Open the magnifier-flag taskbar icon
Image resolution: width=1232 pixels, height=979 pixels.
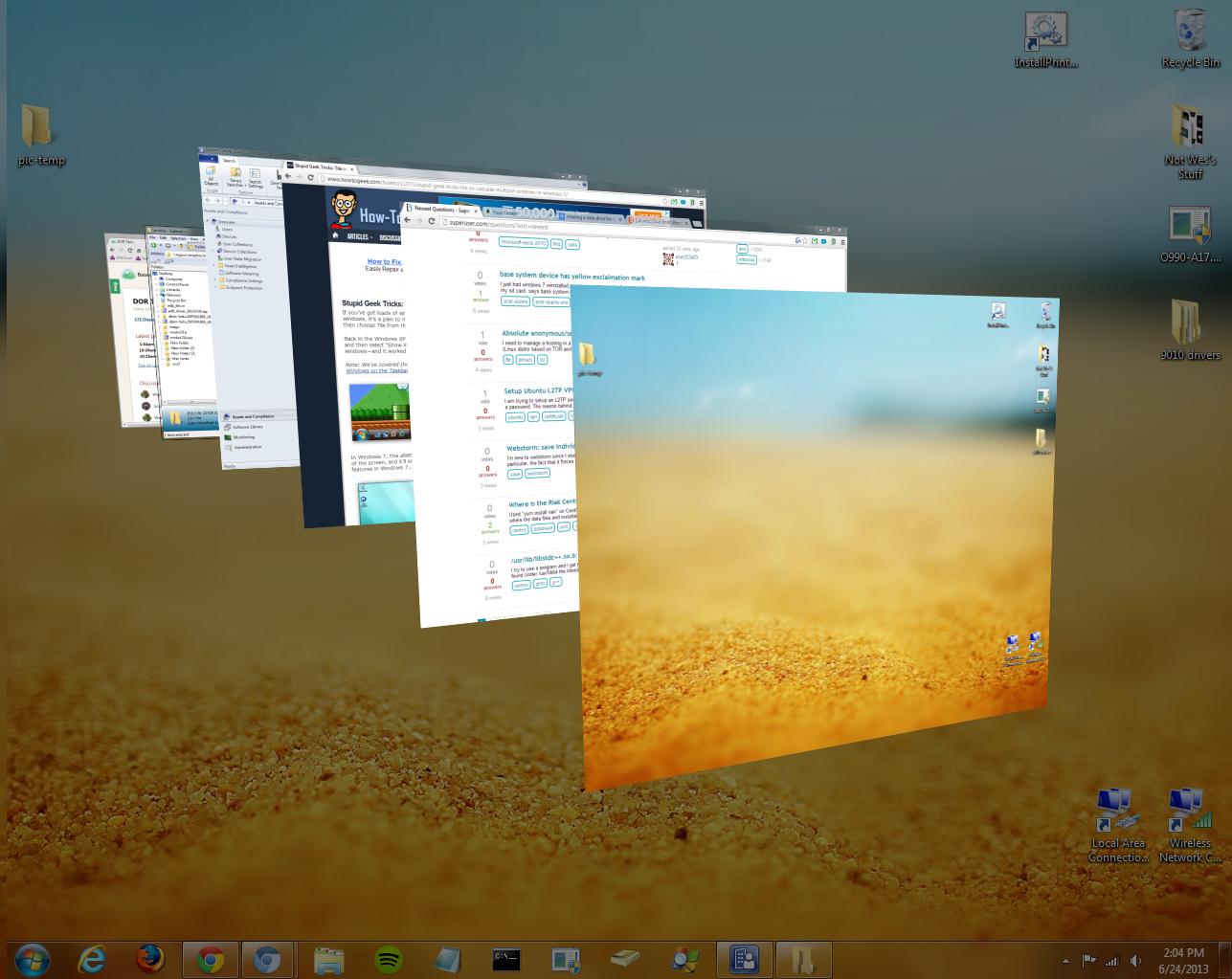(685, 959)
